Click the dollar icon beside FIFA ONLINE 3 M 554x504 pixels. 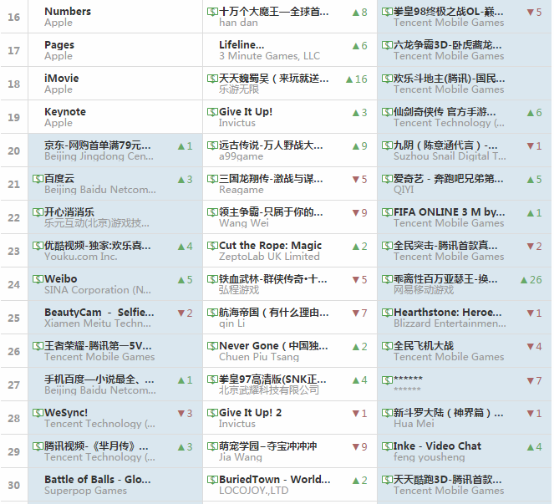387,212
